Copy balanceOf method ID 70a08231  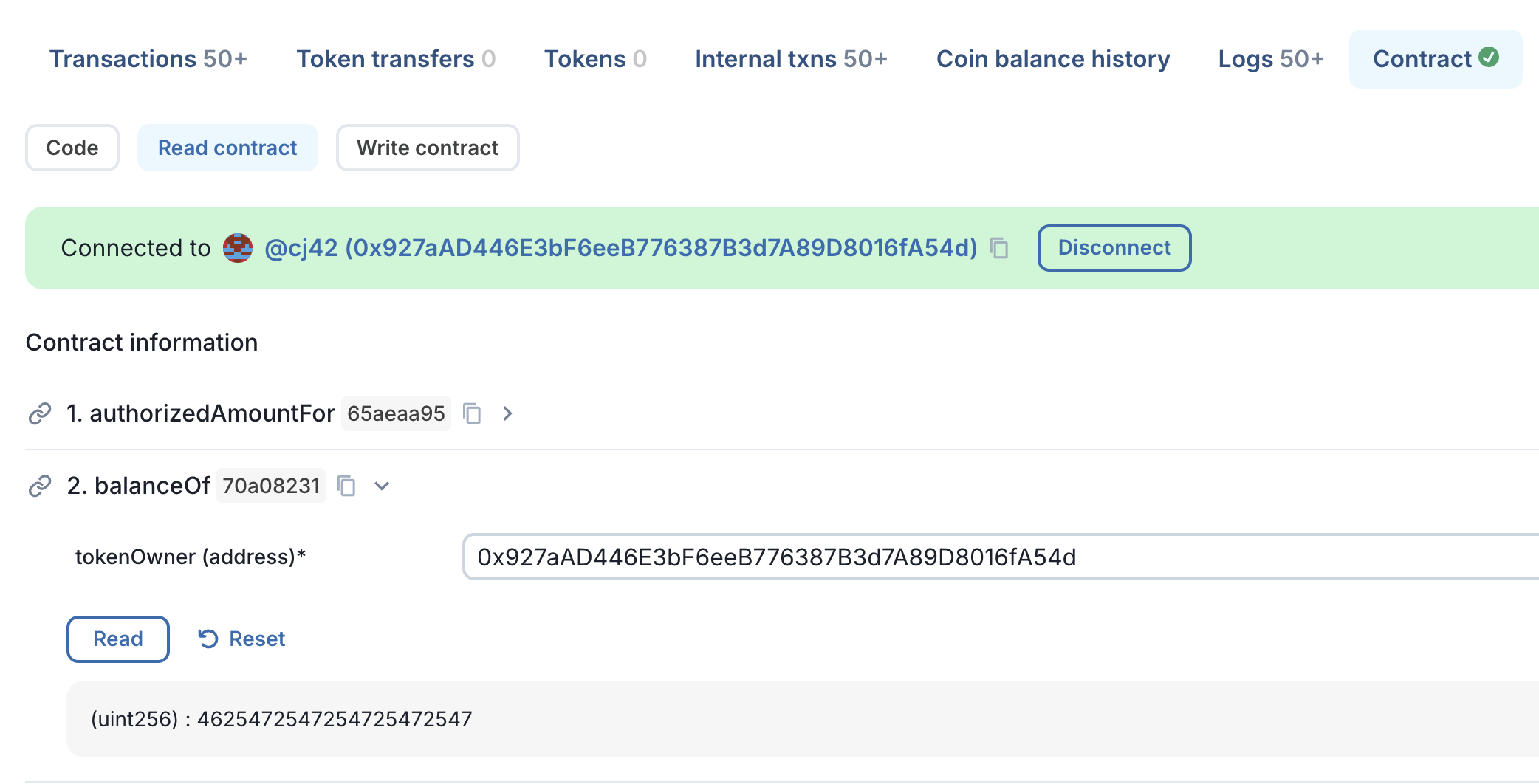point(346,486)
